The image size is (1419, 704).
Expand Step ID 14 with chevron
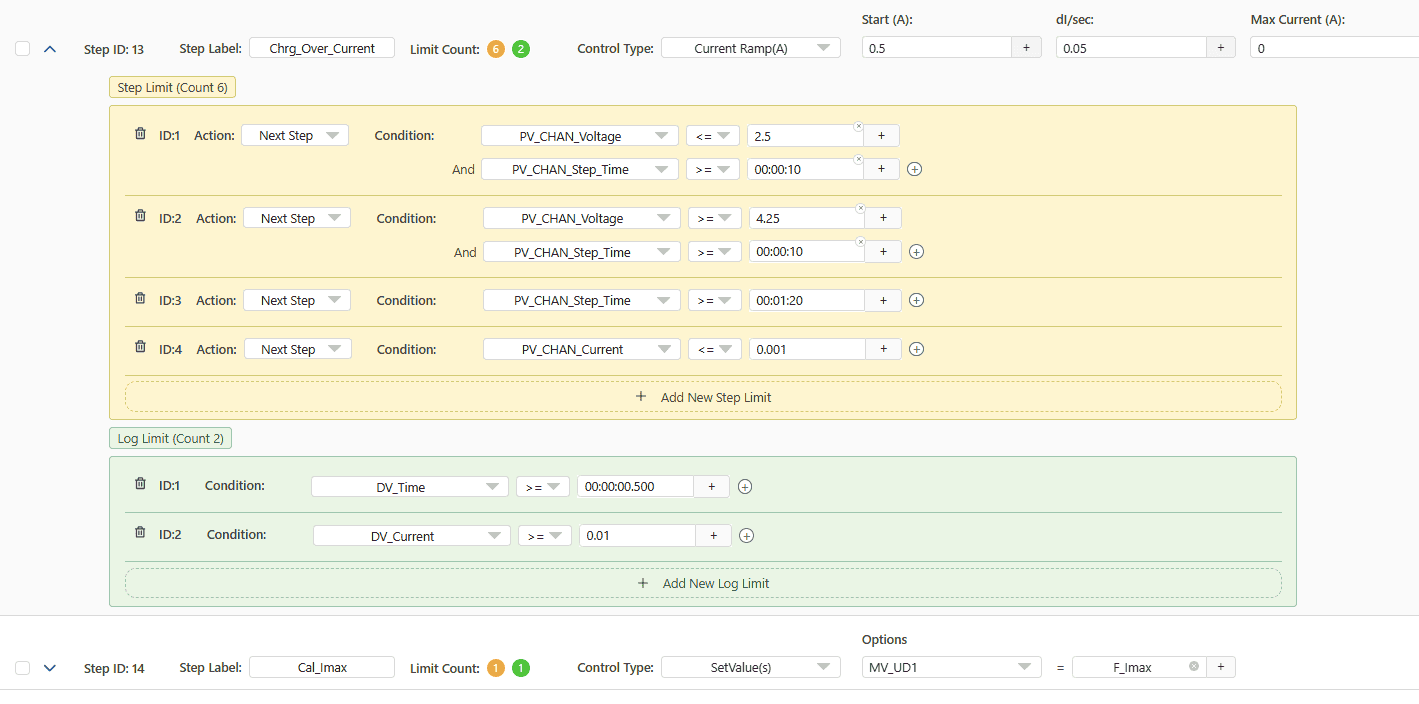click(x=50, y=668)
